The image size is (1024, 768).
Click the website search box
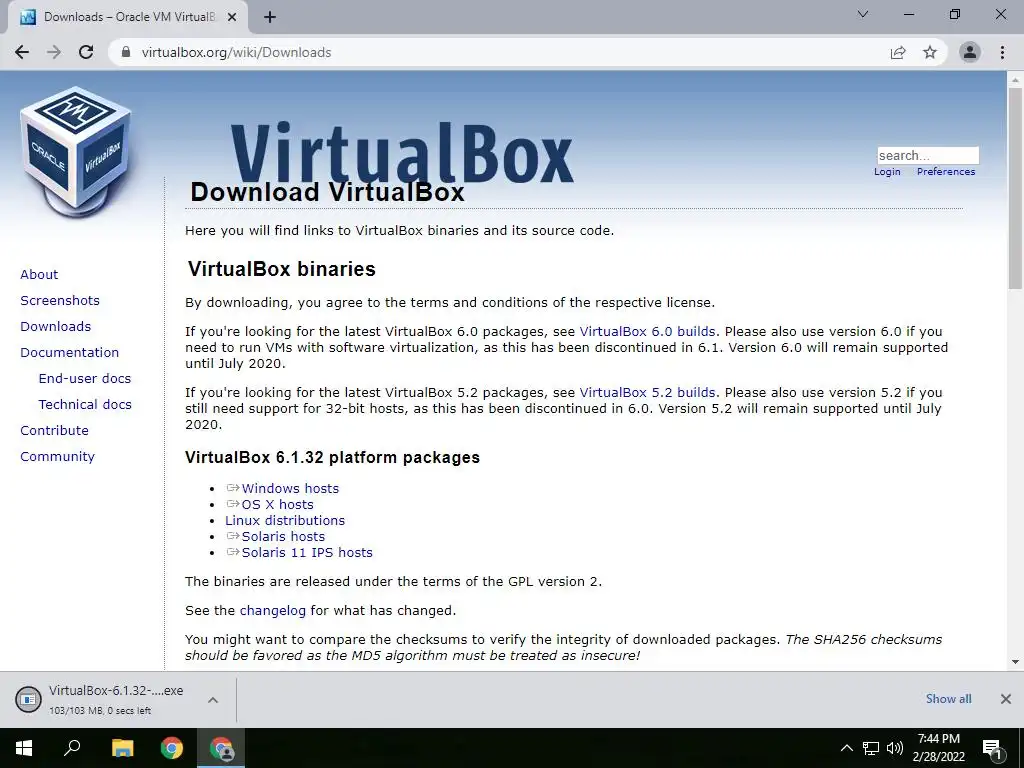(927, 155)
